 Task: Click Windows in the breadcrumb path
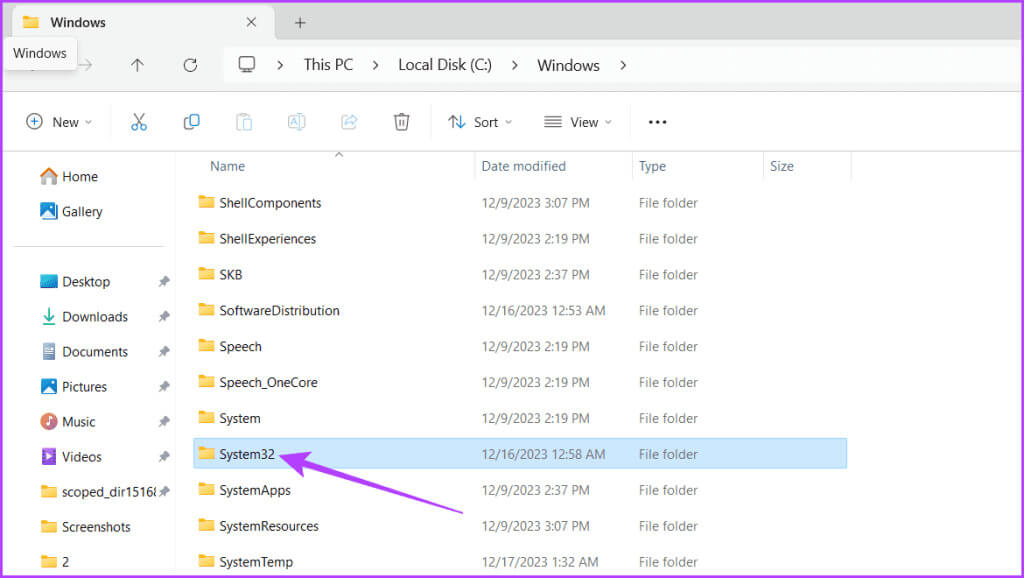click(568, 65)
